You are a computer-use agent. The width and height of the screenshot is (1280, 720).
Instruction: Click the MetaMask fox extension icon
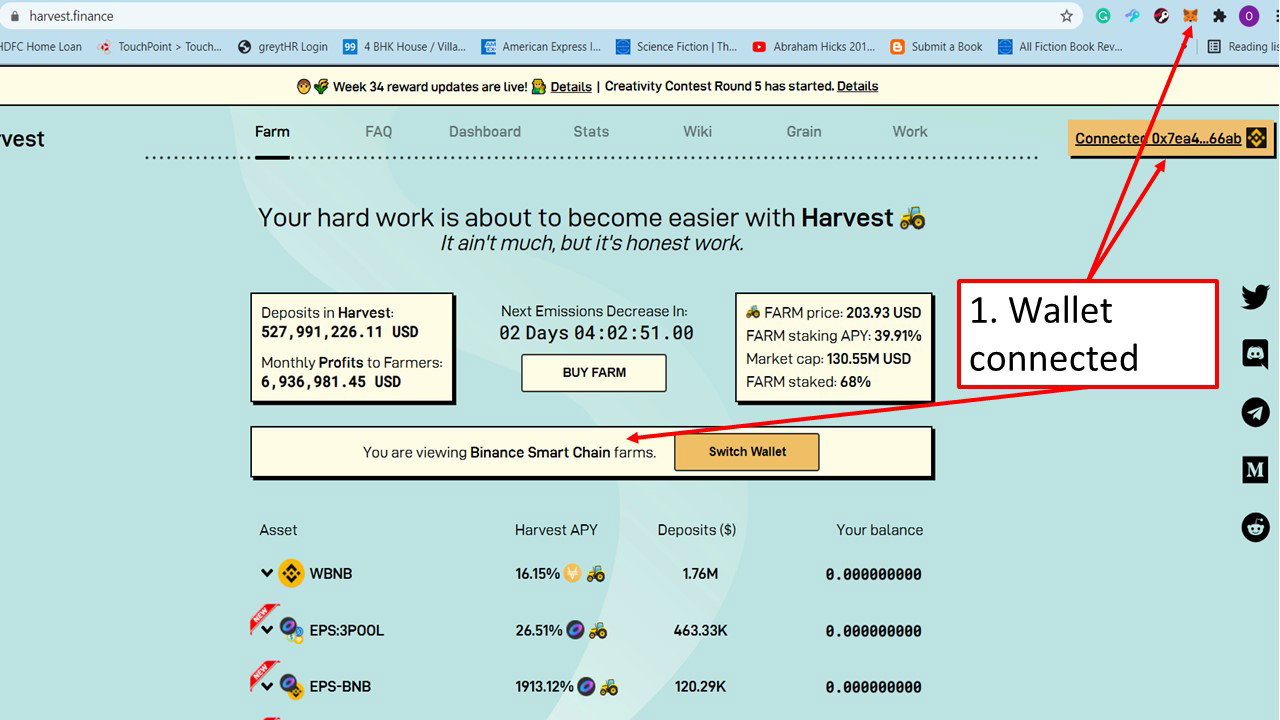tap(1190, 16)
